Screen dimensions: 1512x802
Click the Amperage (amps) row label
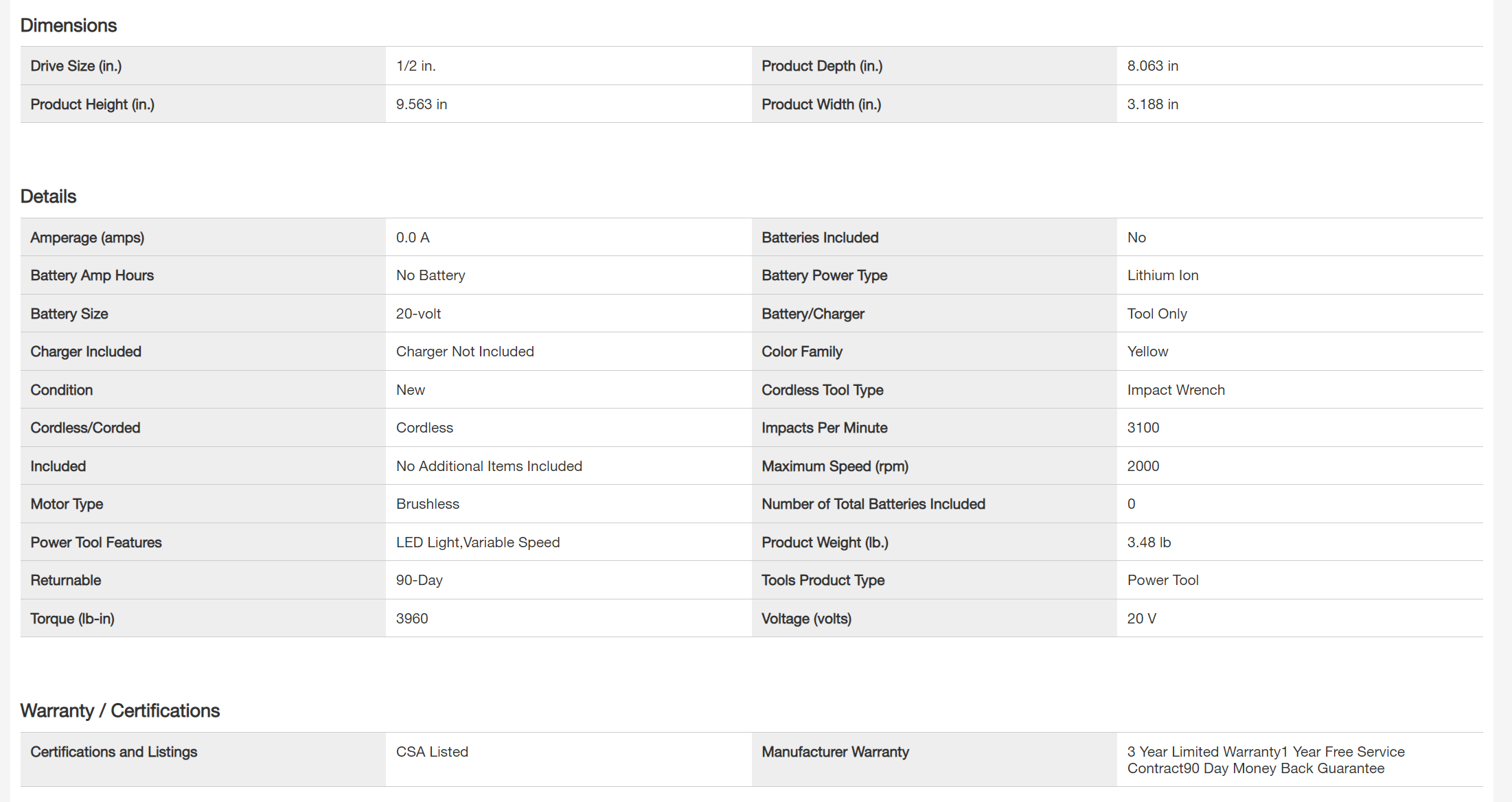pos(87,238)
